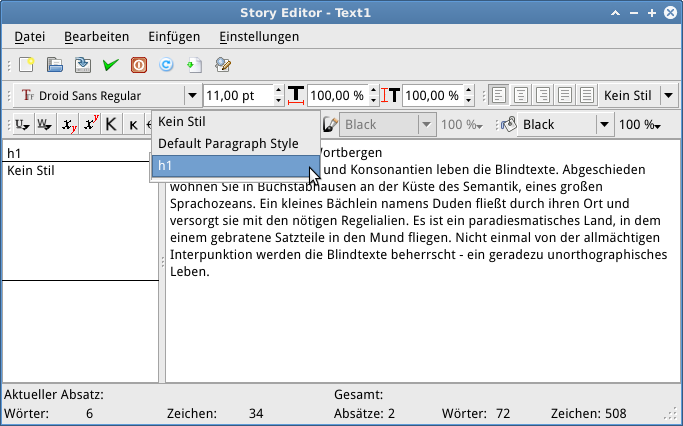Expand the Kein Stil paragraph style dropdown
The width and height of the screenshot is (683, 426).
(x=668, y=96)
